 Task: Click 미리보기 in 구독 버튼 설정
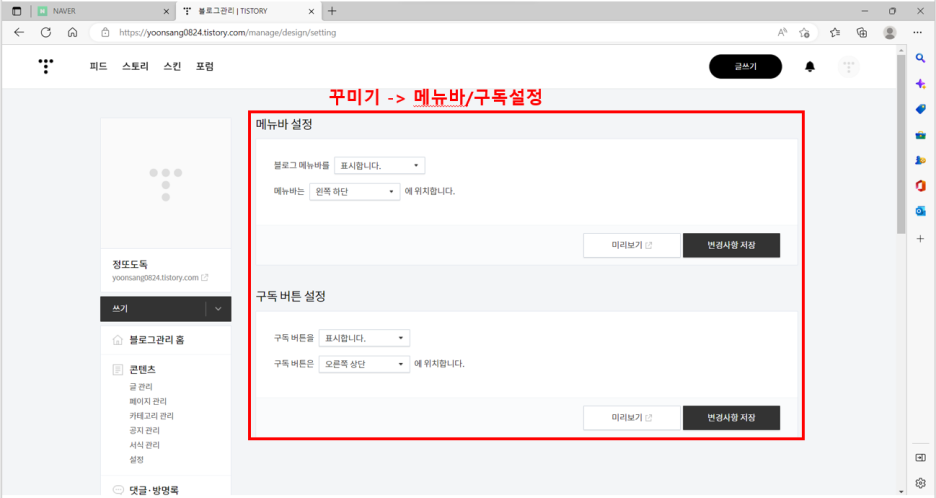[x=632, y=418]
